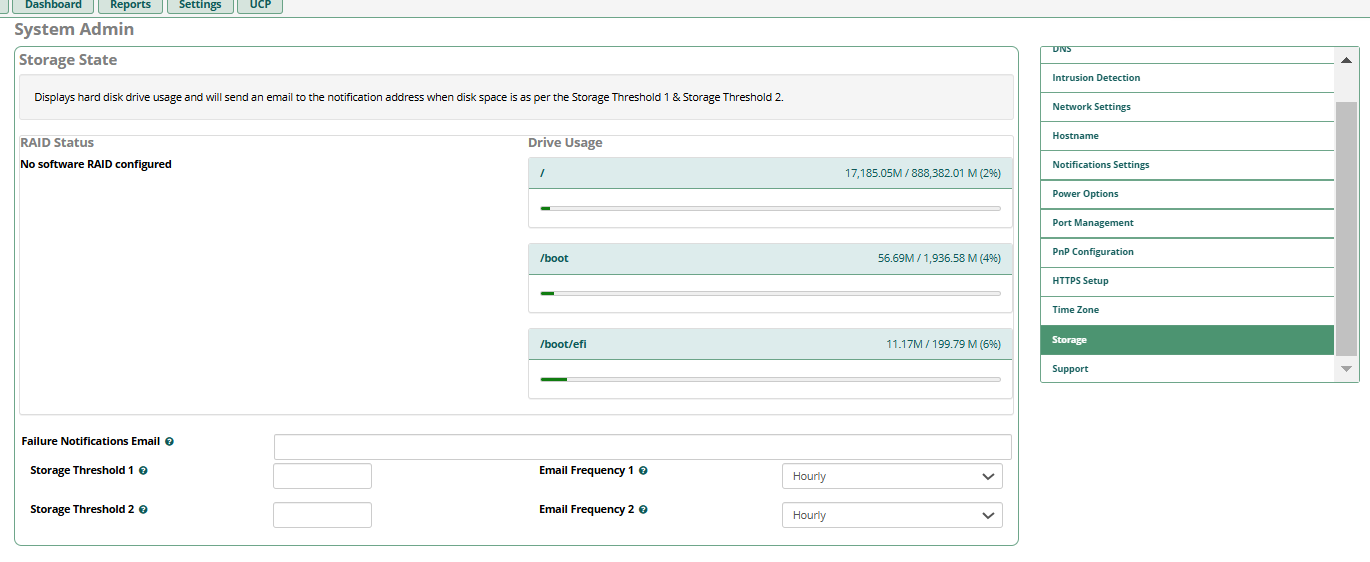Open the UCP menu tab
The height and width of the screenshot is (562, 1370).
point(260,6)
